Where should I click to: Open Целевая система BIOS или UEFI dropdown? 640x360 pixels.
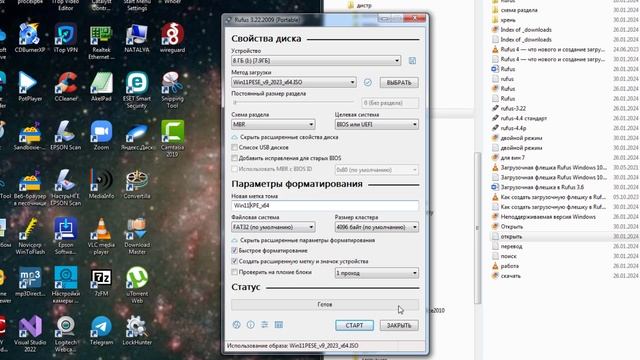click(x=377, y=124)
